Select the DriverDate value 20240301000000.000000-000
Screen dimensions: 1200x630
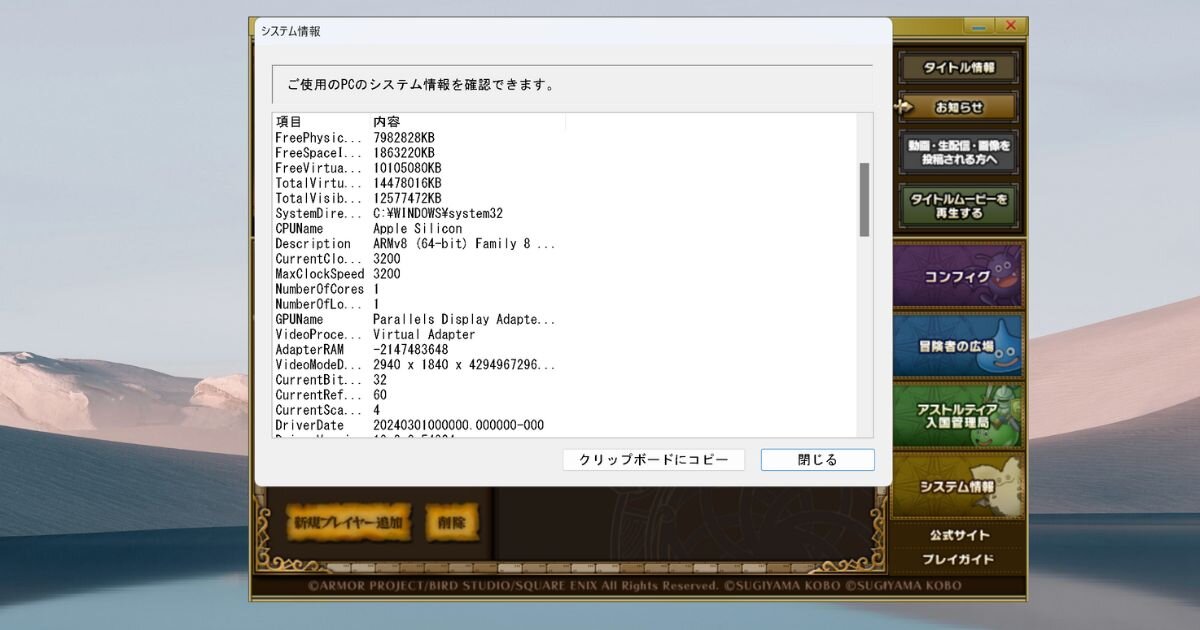tap(459, 426)
